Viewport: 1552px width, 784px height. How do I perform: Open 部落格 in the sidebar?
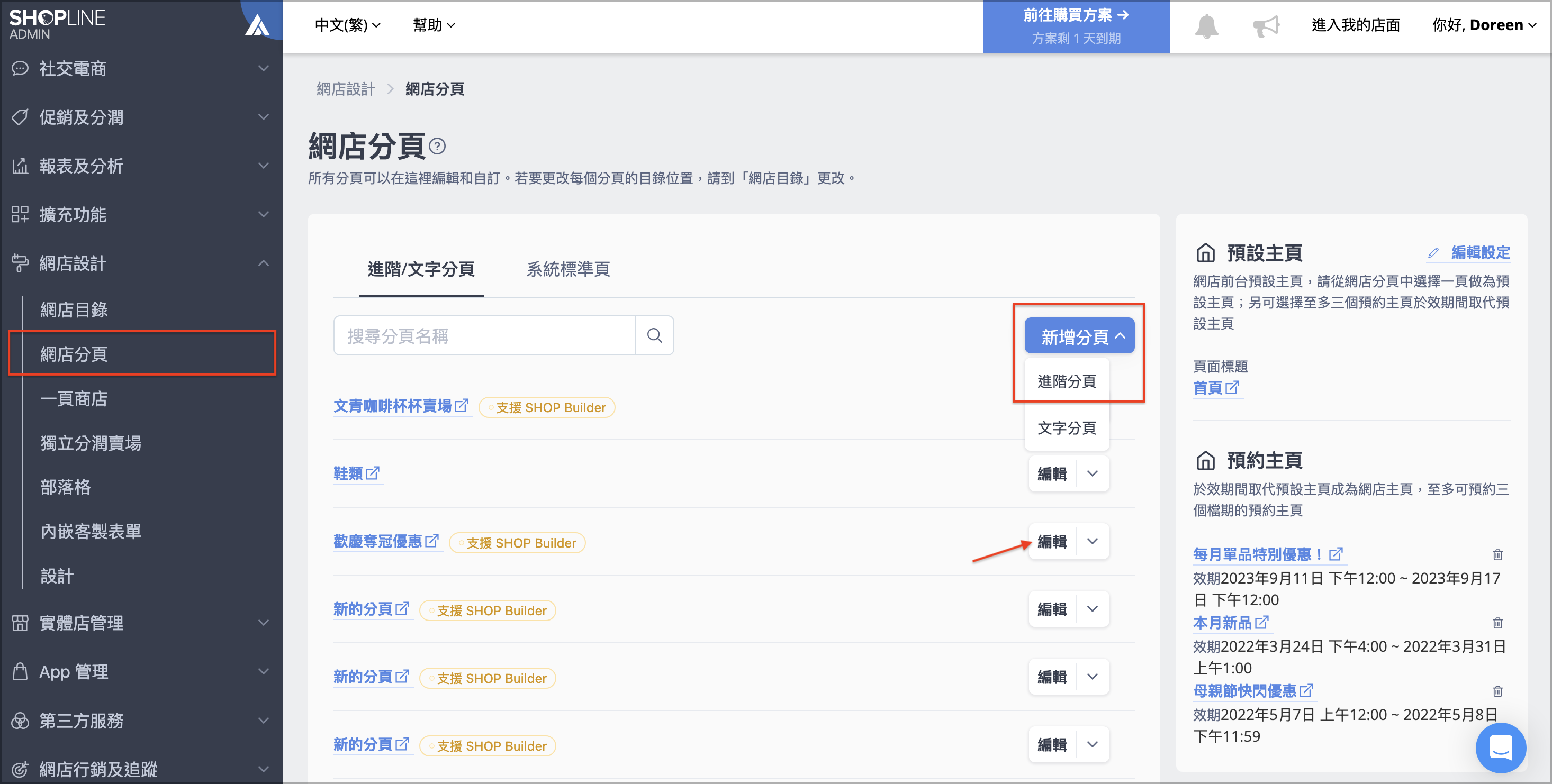pos(65,487)
